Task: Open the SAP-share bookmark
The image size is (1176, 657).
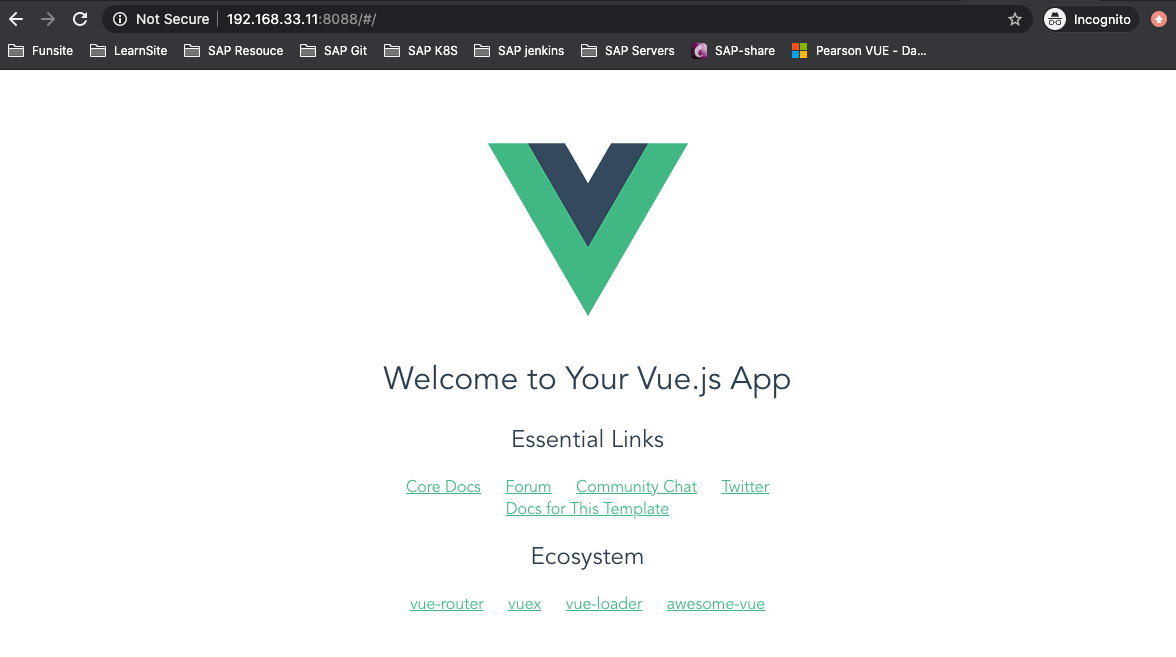Action: [734, 51]
